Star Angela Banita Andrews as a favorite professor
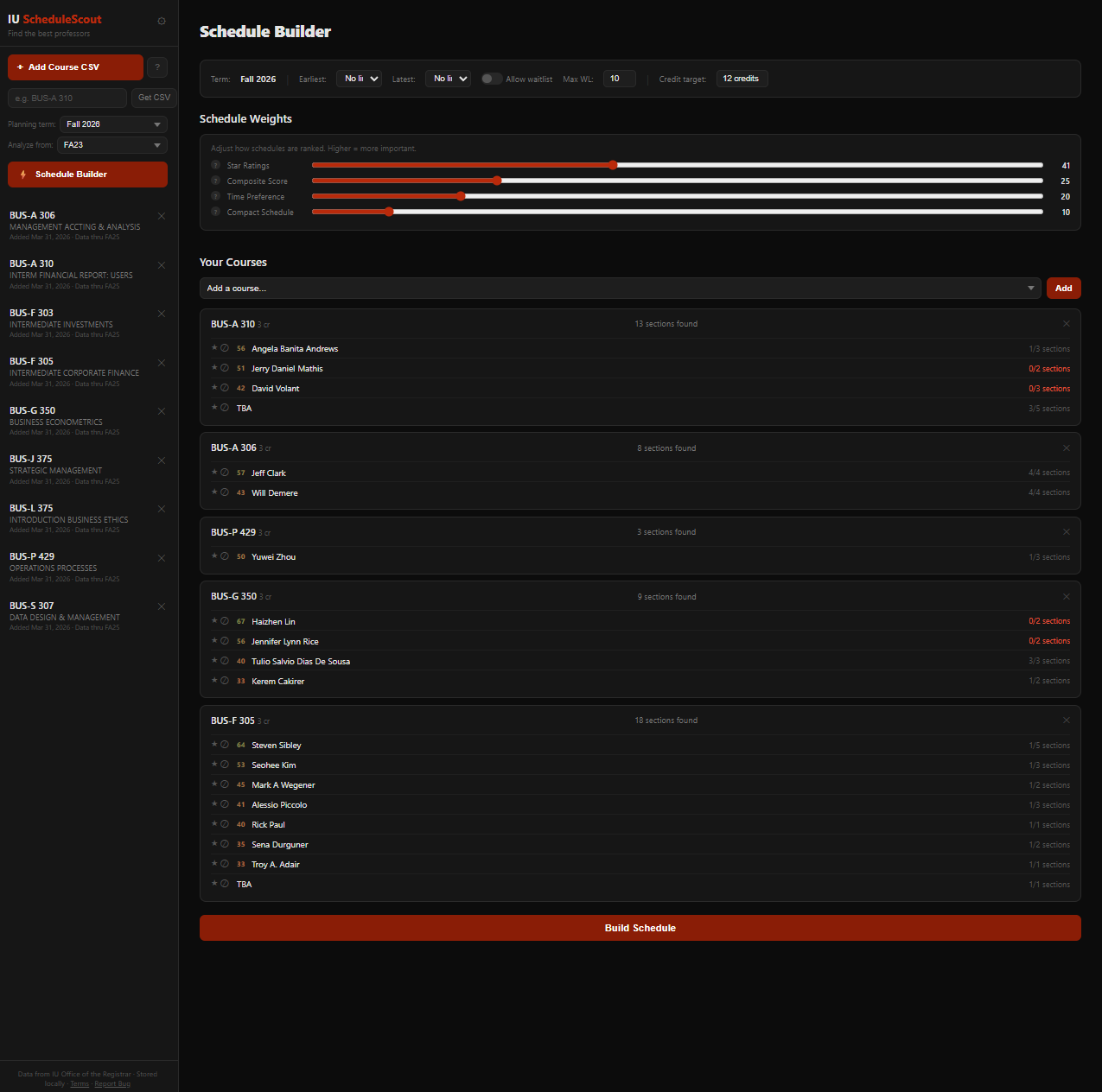Viewport: 1102px width, 1092px height. click(214, 348)
